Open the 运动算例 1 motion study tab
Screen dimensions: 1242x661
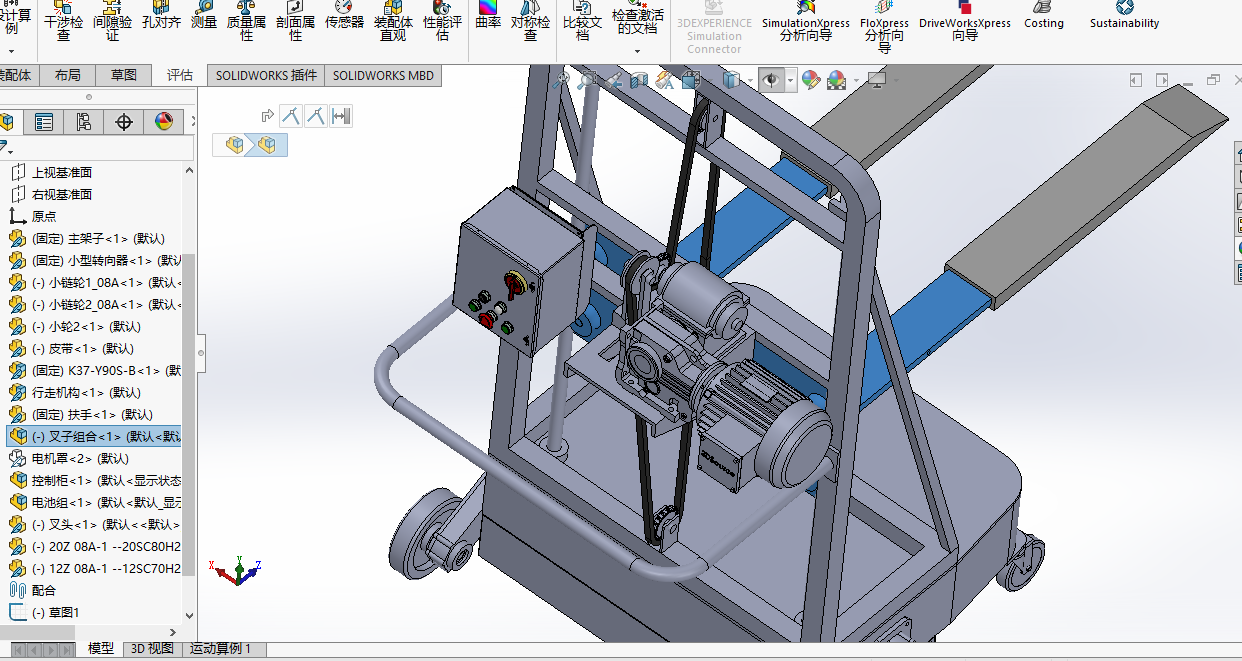[x=221, y=649]
